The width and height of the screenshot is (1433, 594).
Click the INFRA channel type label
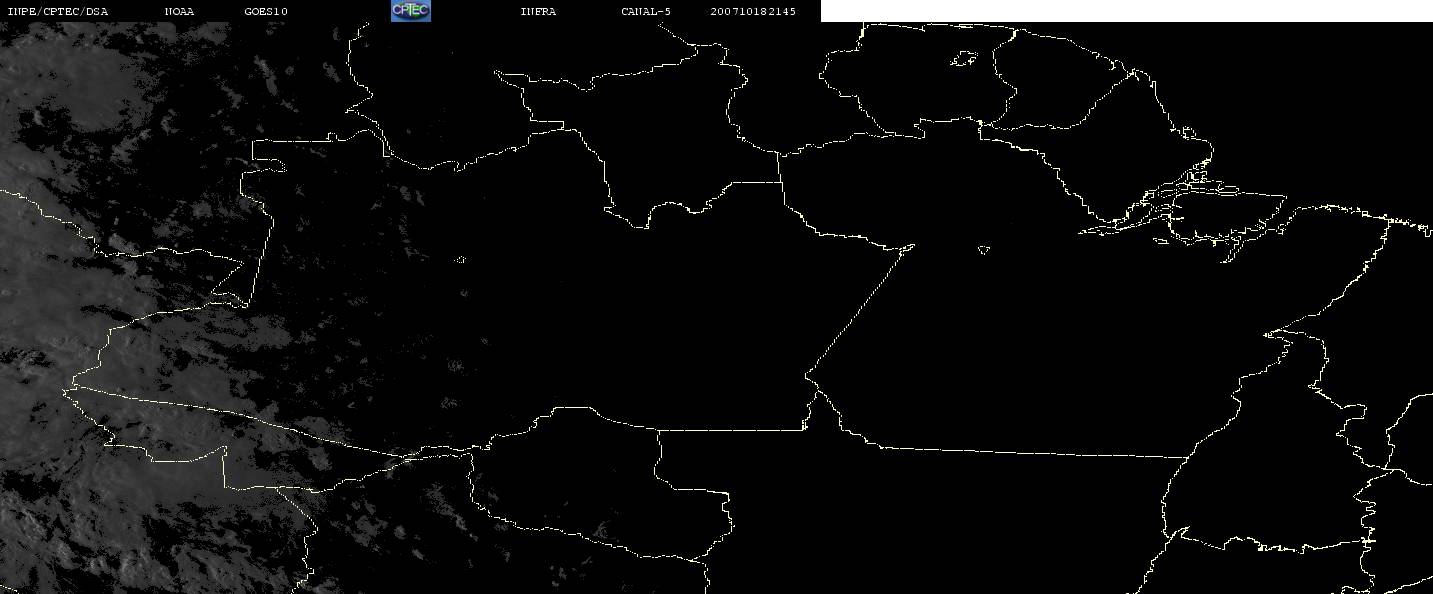click(x=538, y=11)
